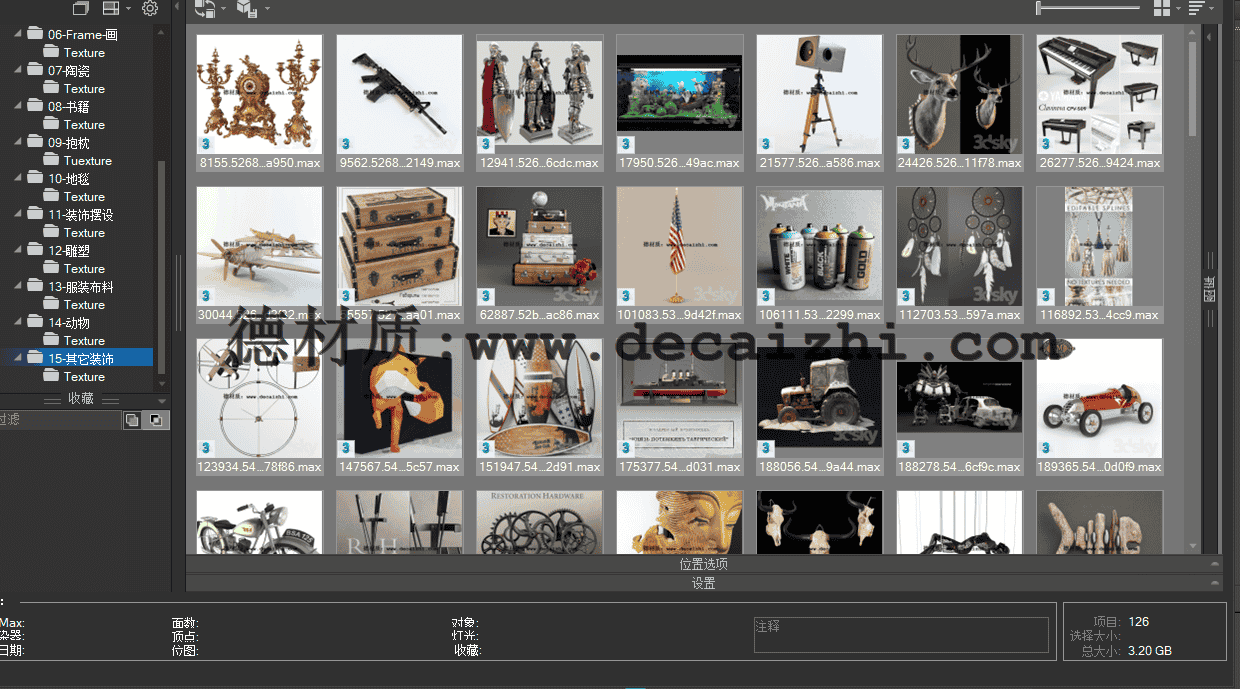The height and width of the screenshot is (689, 1240).
Task: Click the small square icon beside the filter box
Action: (133, 420)
